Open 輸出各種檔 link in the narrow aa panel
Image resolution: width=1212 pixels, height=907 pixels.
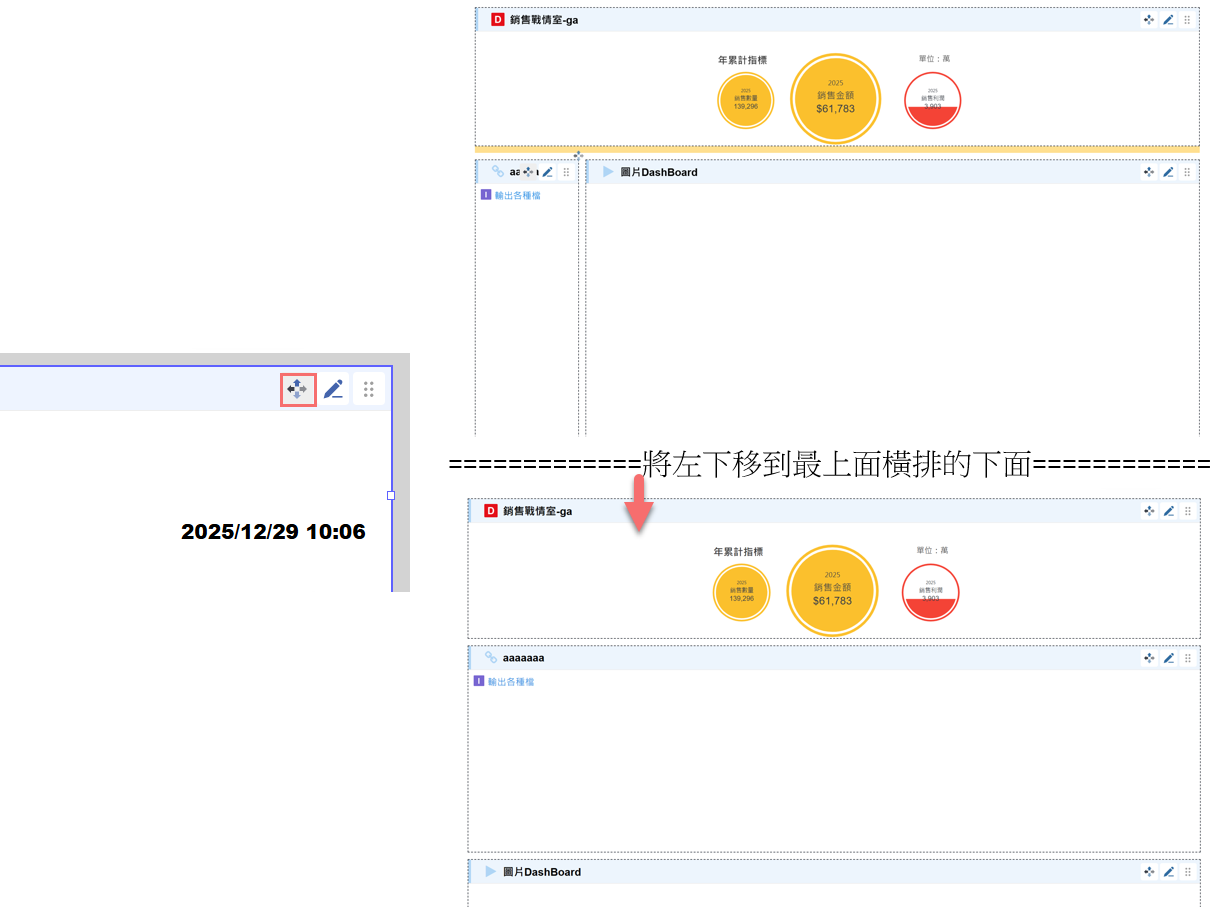(x=517, y=196)
